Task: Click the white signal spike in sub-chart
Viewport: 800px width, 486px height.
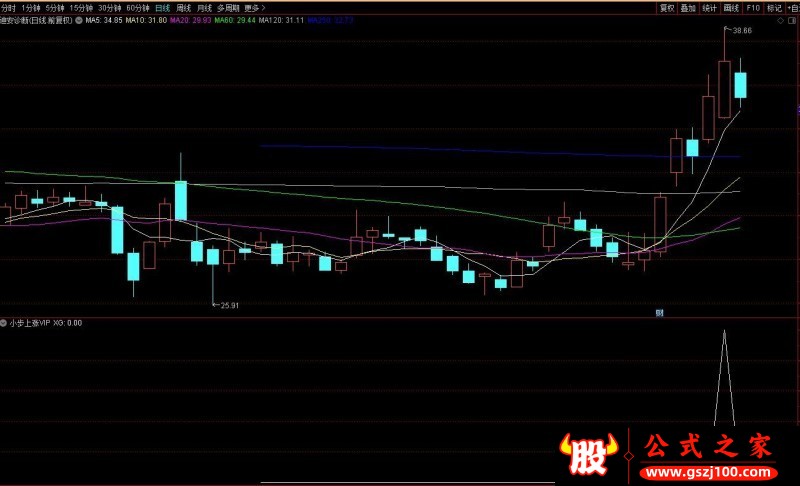Action: (724, 377)
